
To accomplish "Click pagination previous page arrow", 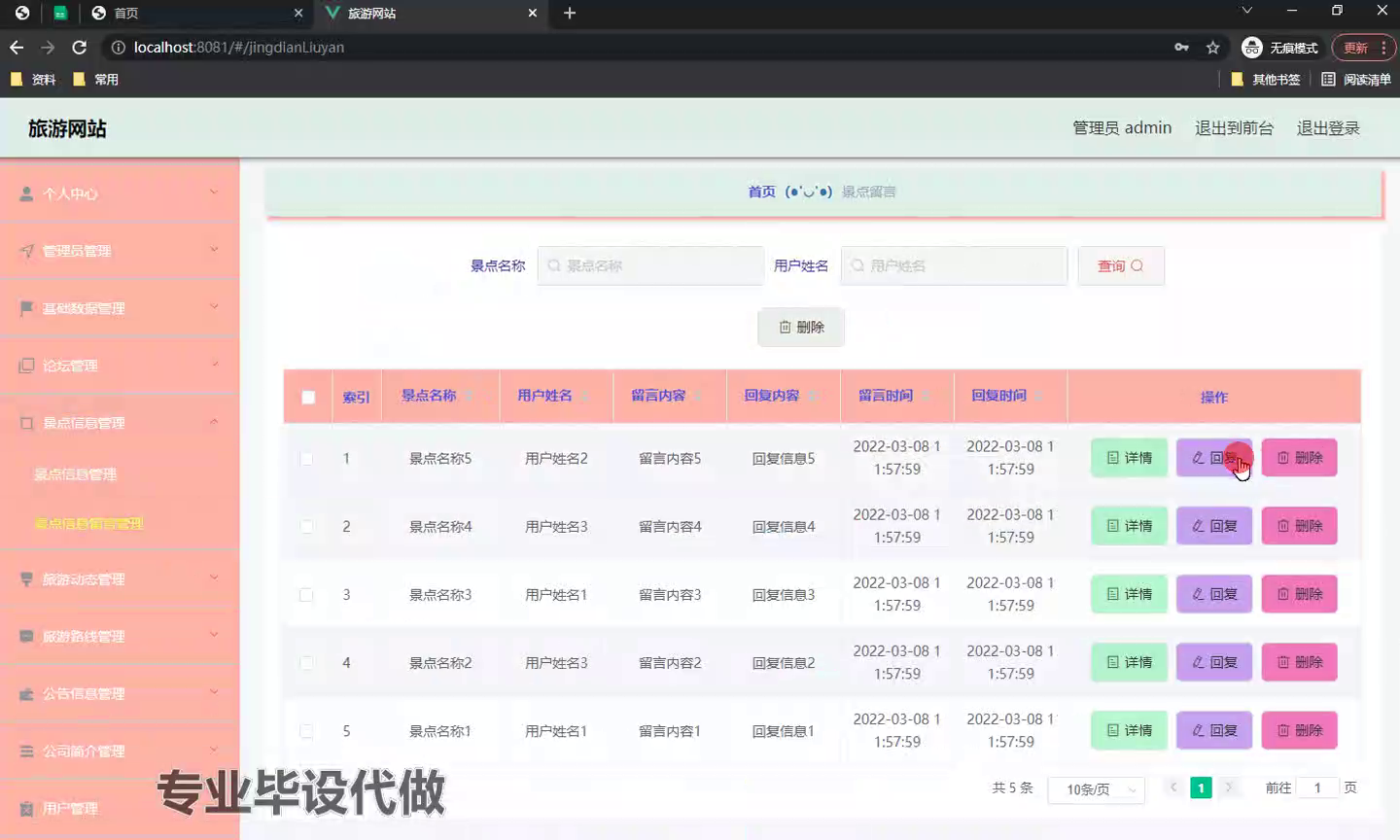I will point(1173,787).
